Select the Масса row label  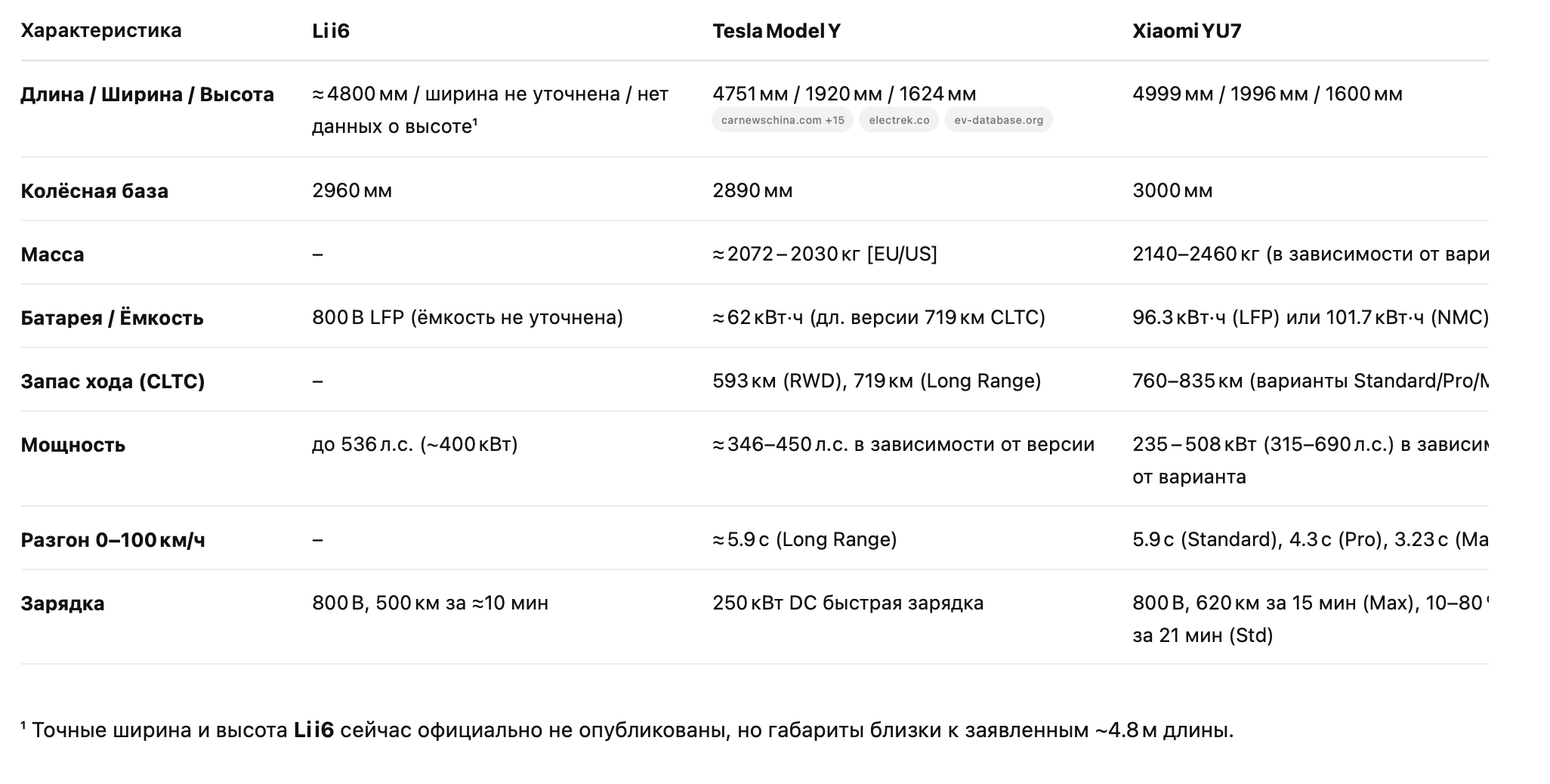tap(53, 255)
